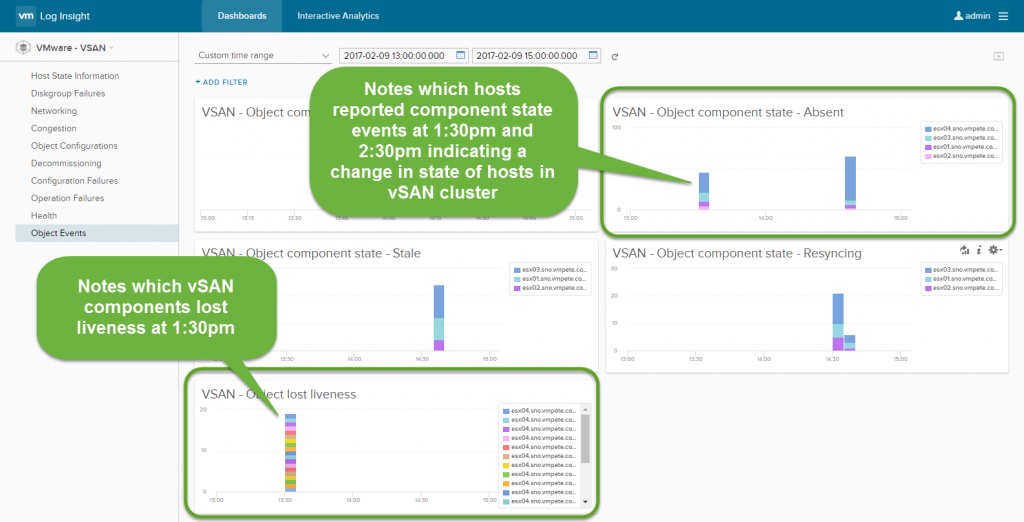
Task: Open calendar picker for end time
Action: pos(593,56)
